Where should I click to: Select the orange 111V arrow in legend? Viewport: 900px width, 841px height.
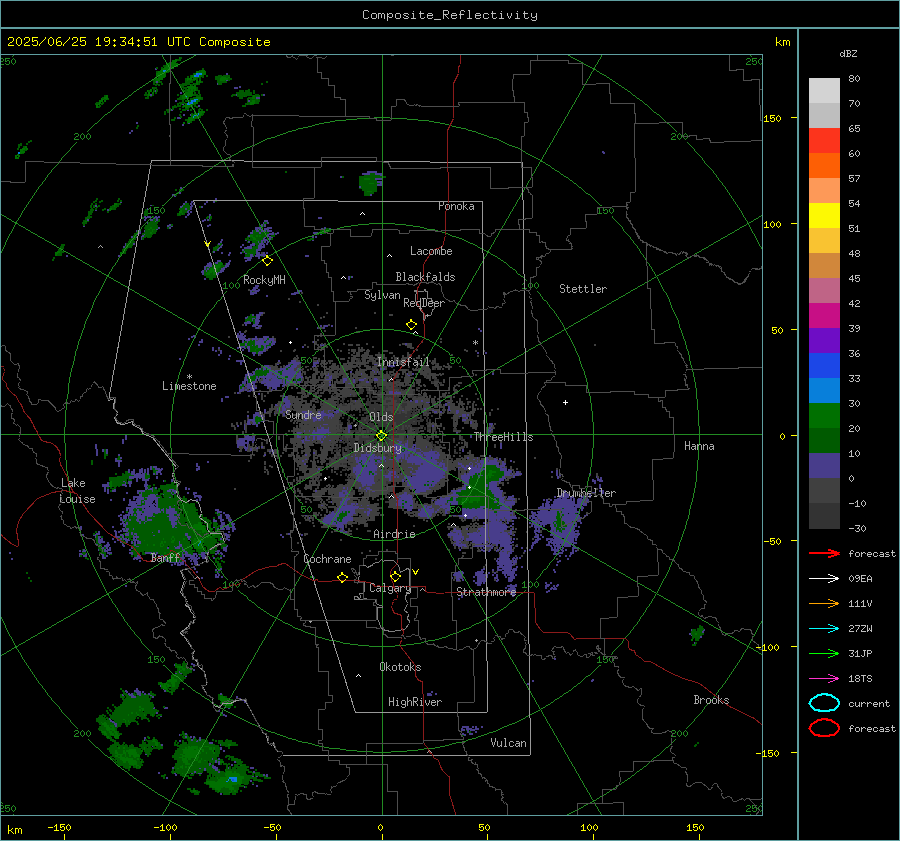tap(824, 603)
